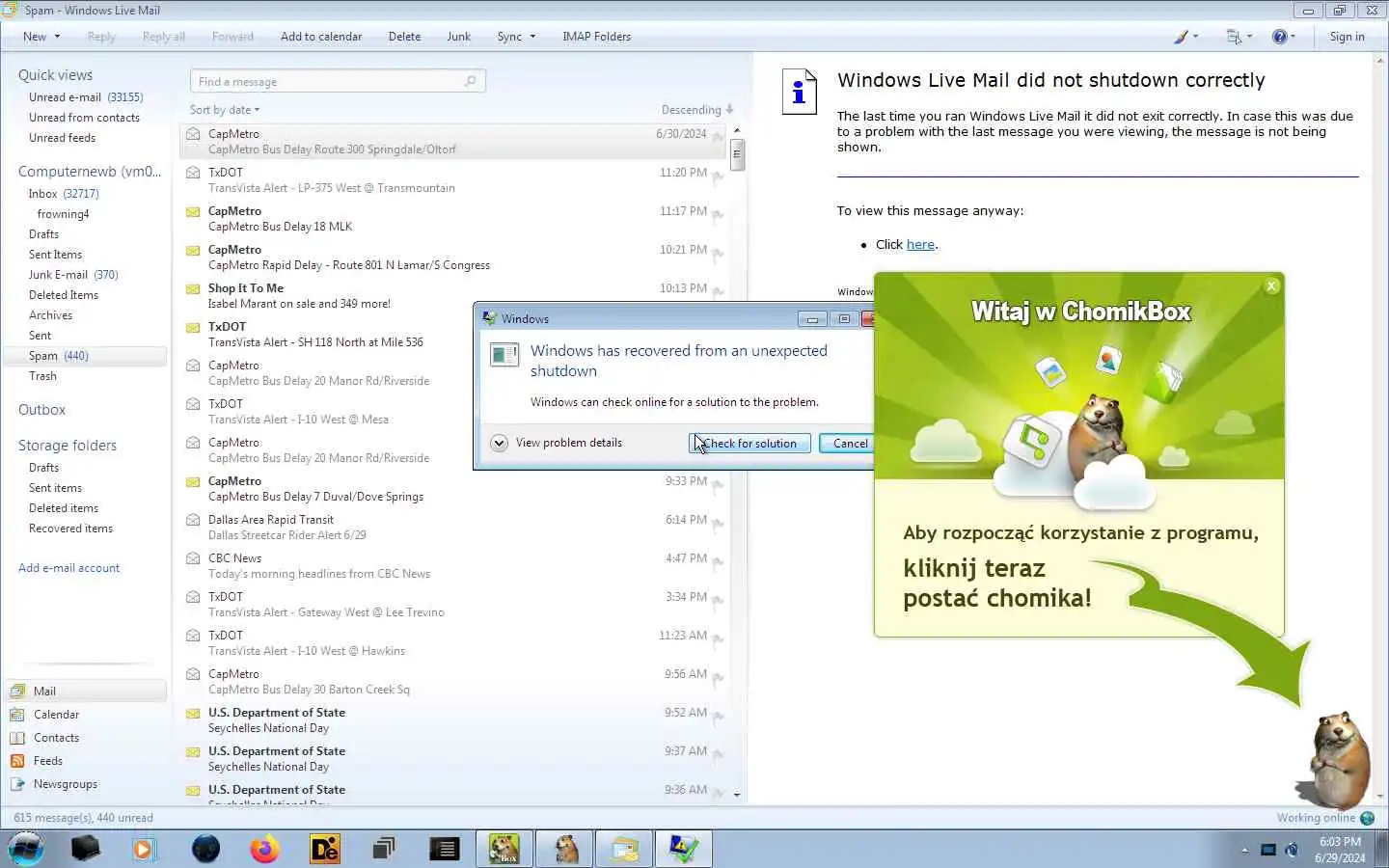Flag the Dallas Area Rapid Transit message
Viewport: 1389px width, 868px height.
[718, 523]
